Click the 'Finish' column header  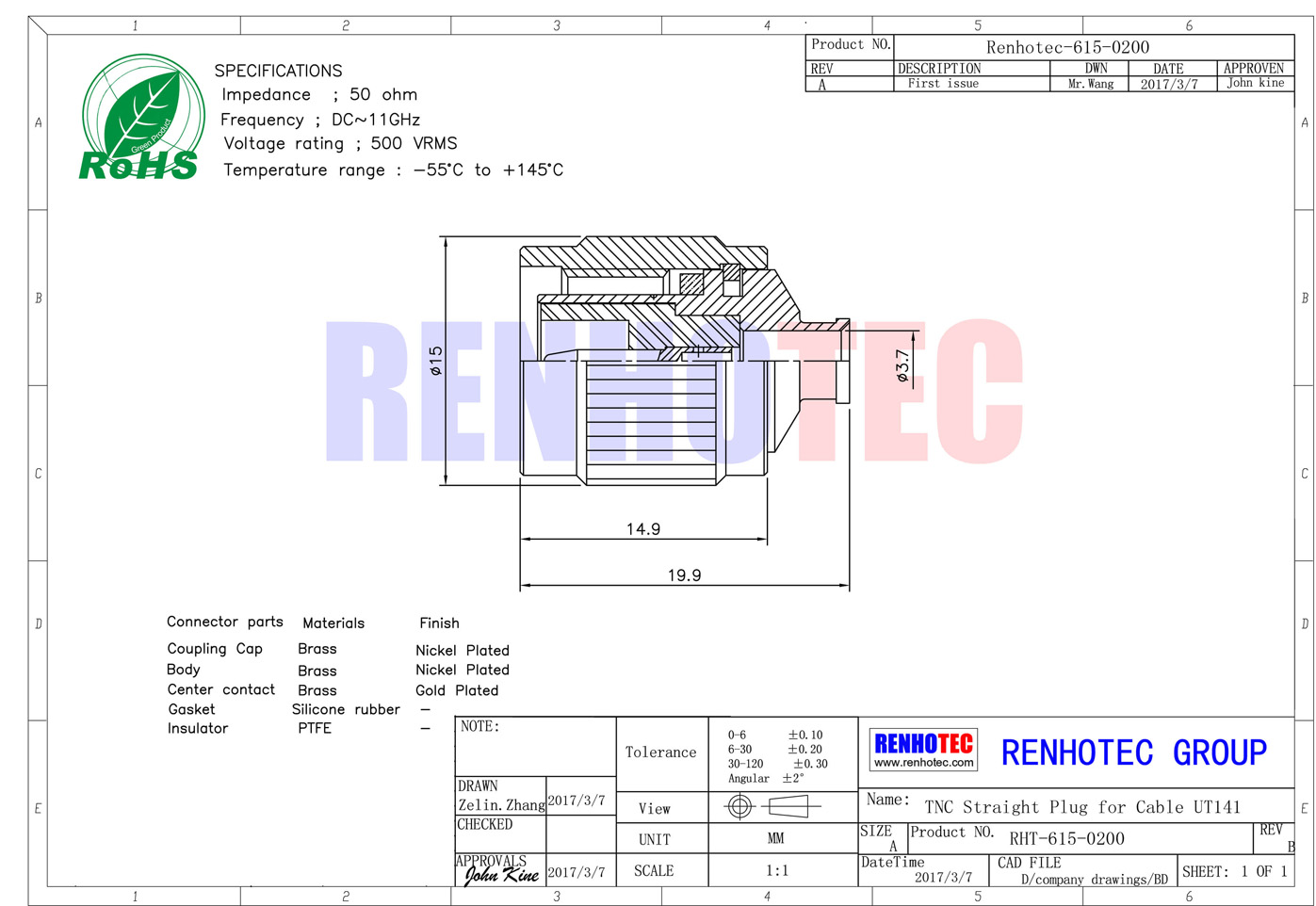439,623
